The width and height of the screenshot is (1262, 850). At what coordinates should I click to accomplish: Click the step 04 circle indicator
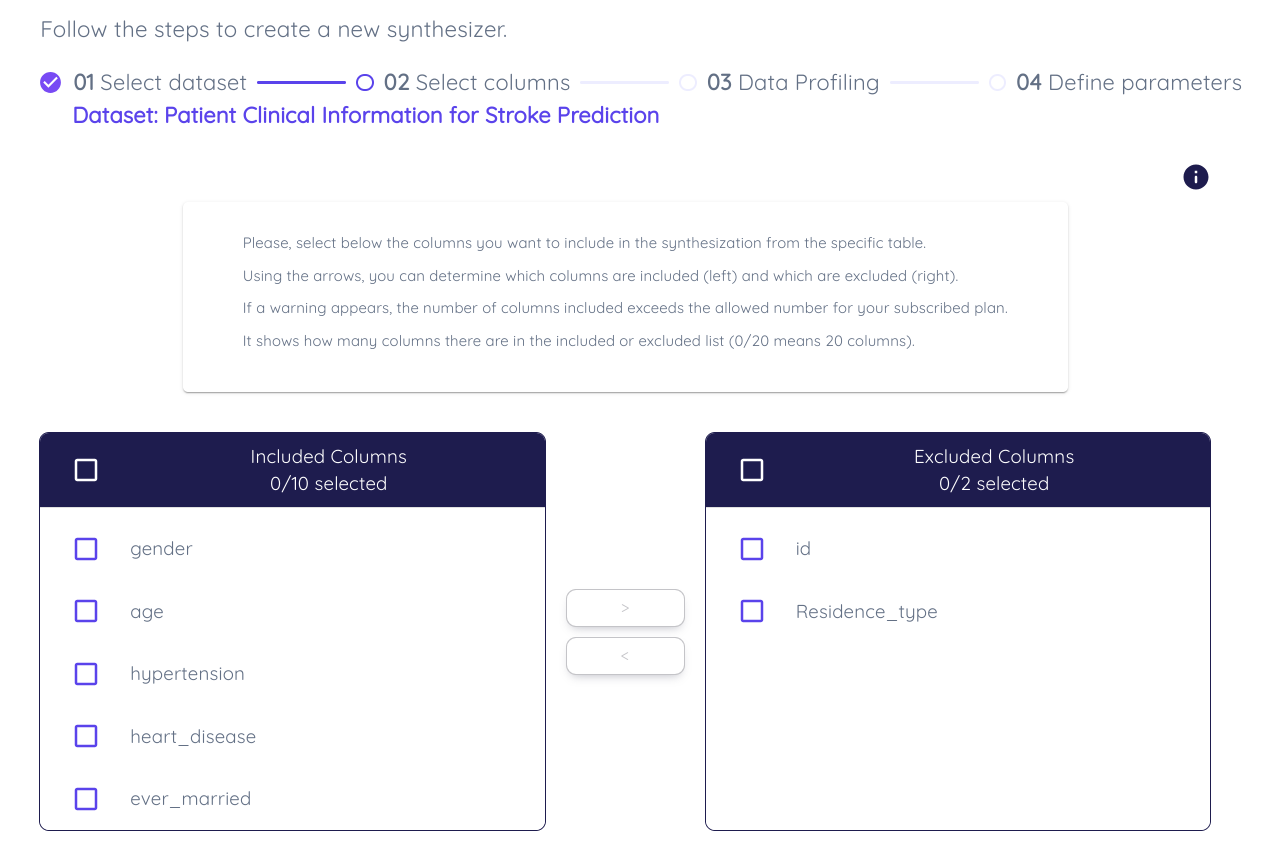click(x=997, y=82)
